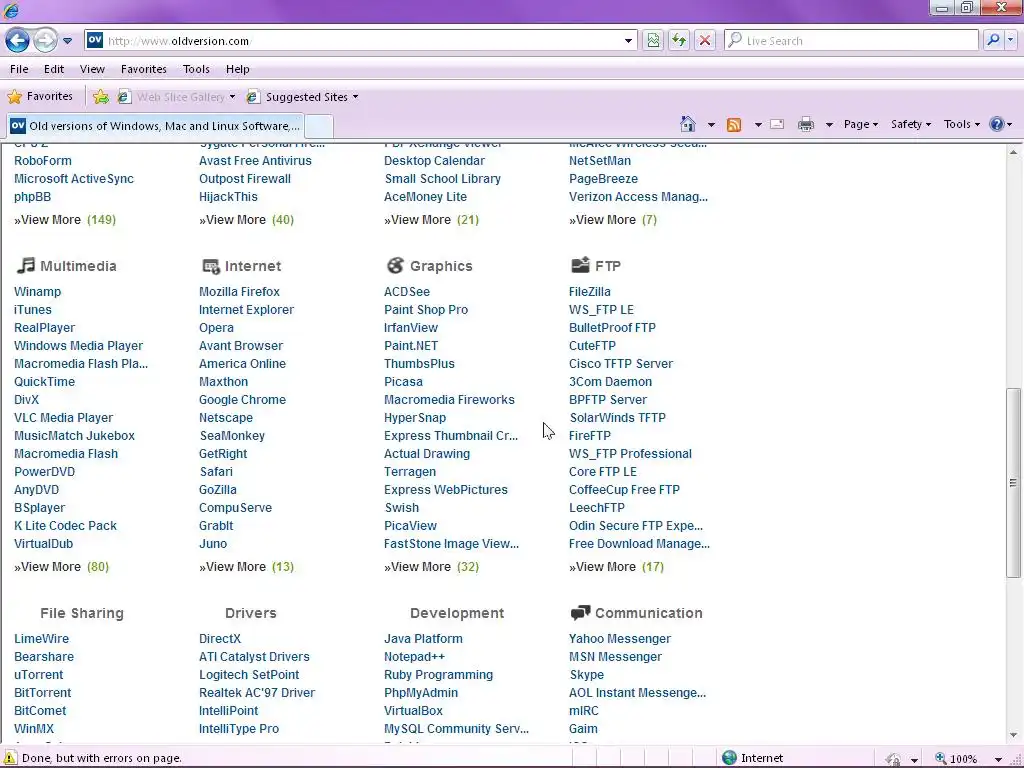This screenshot has width=1024, height=768.
Task: Open the Suggested Sites dropdown
Action: pos(302,97)
